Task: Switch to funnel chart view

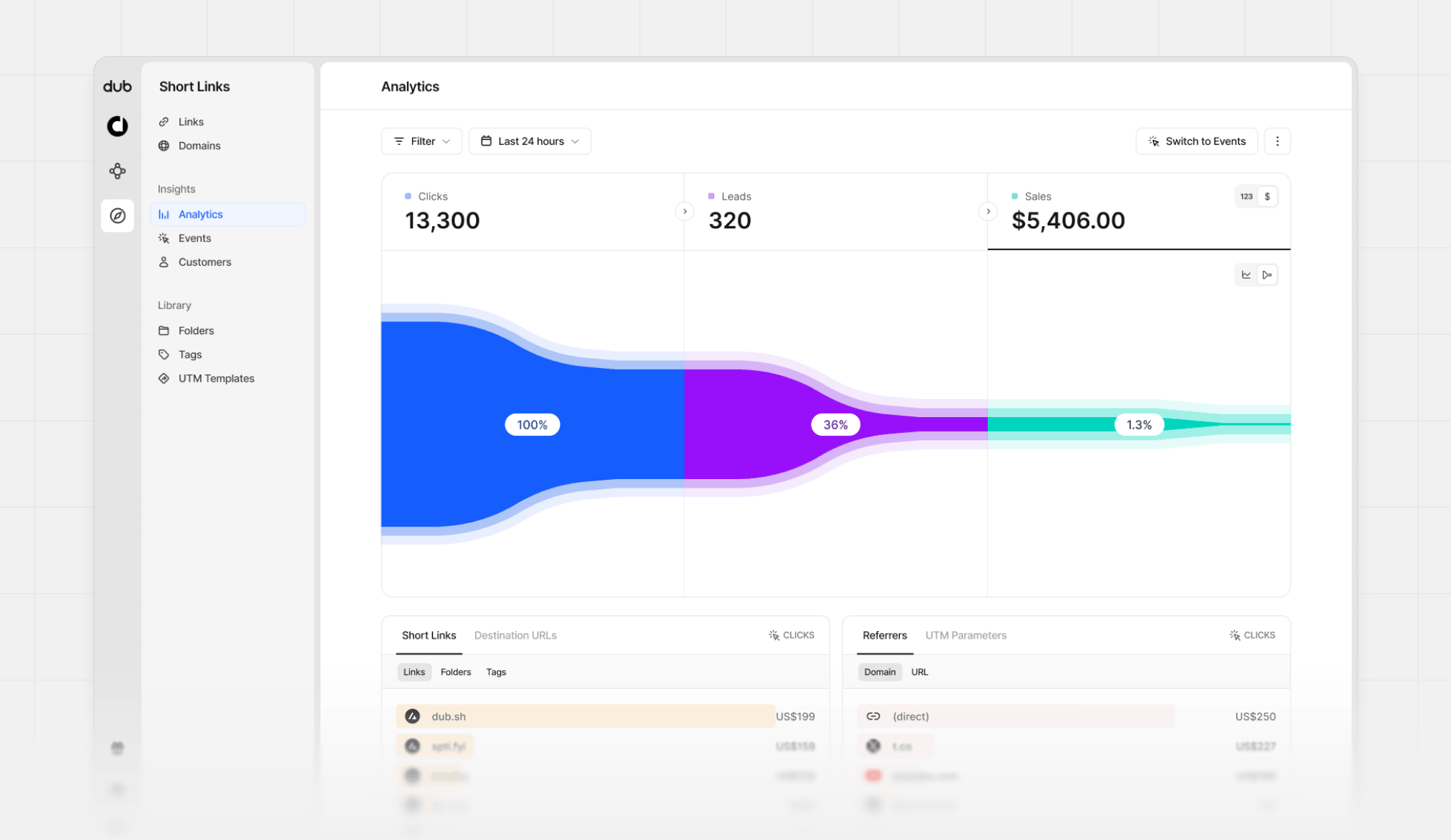Action: tap(1267, 274)
